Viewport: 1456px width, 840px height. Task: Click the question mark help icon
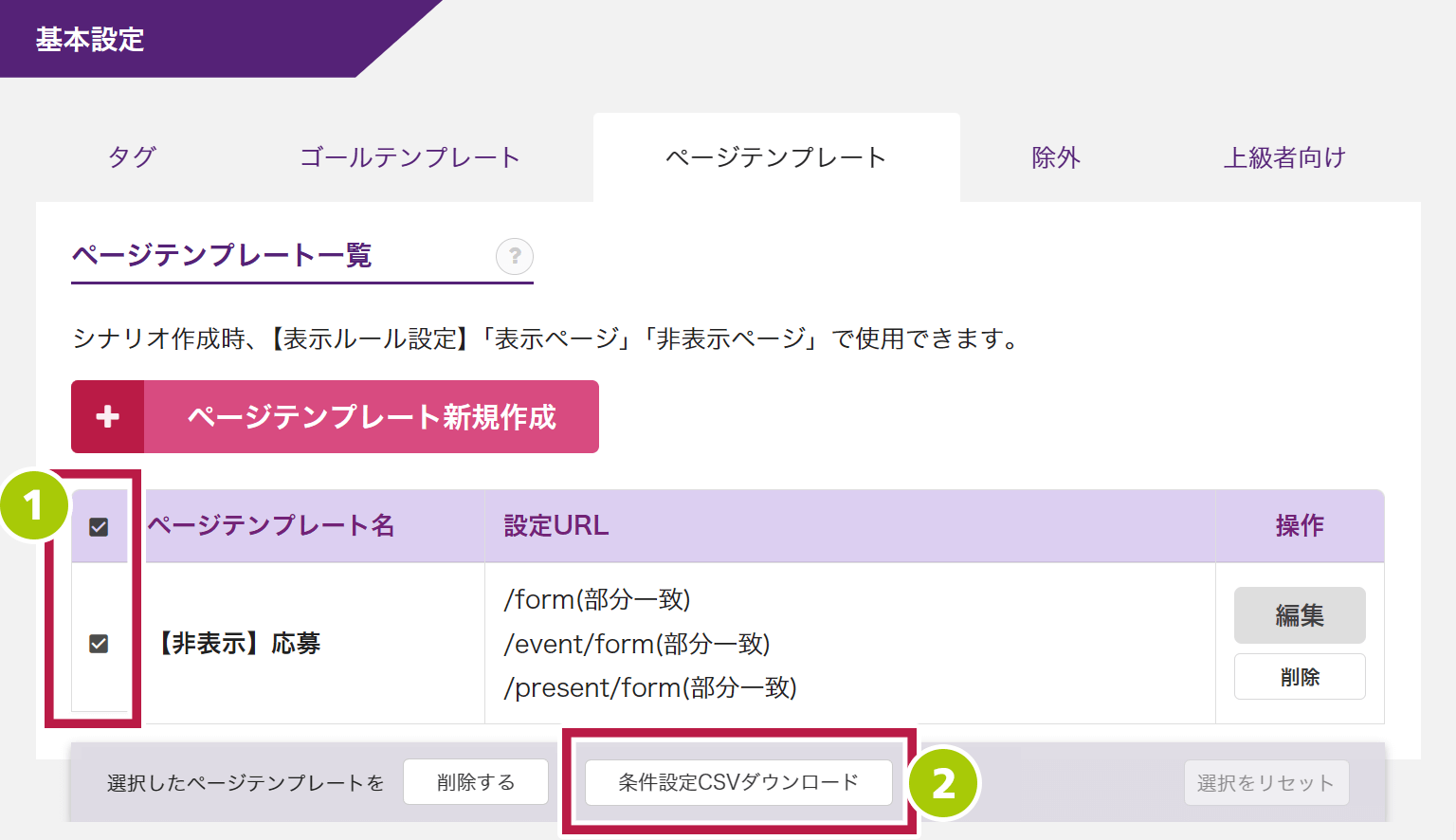pos(515,256)
